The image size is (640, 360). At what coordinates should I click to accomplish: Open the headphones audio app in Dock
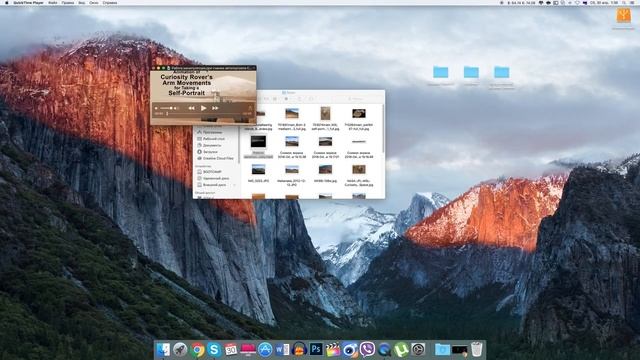(299, 350)
